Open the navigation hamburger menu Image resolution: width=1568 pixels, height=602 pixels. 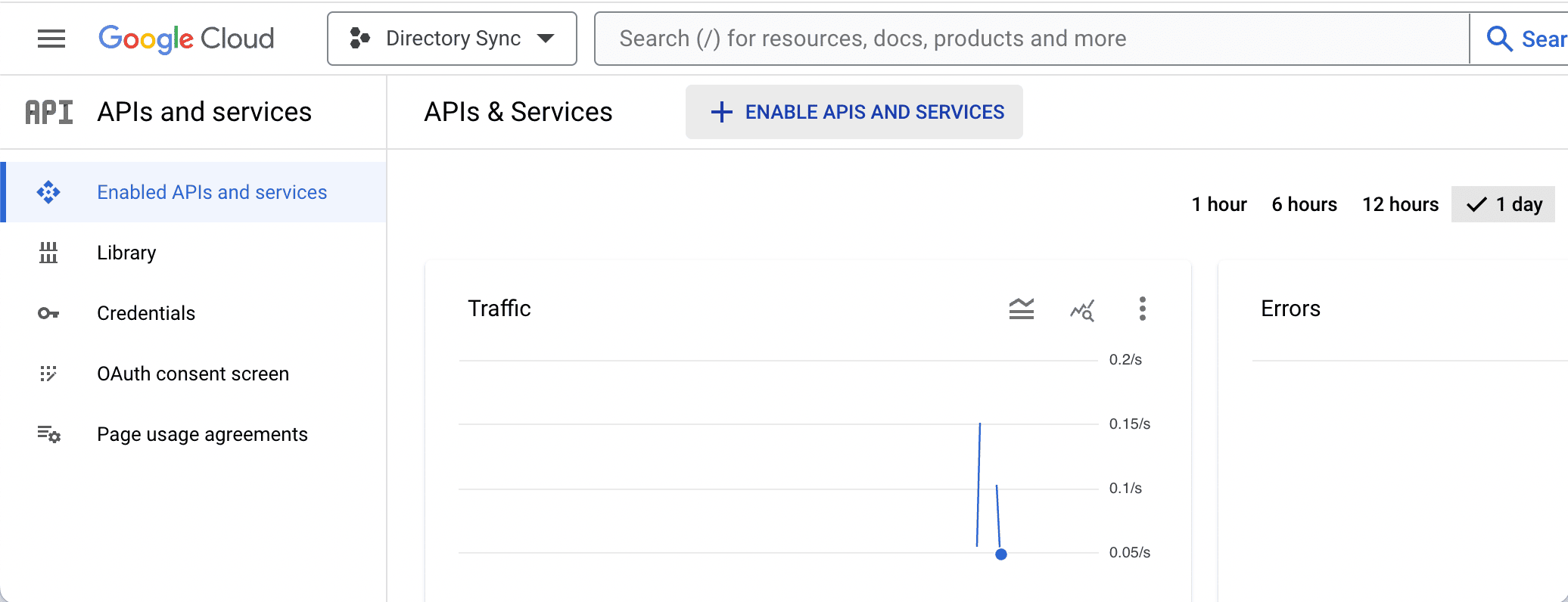[x=51, y=39]
